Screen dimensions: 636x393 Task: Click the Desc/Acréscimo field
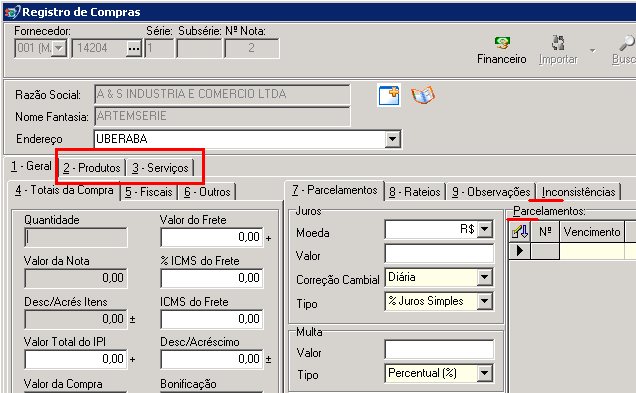(x=212, y=359)
